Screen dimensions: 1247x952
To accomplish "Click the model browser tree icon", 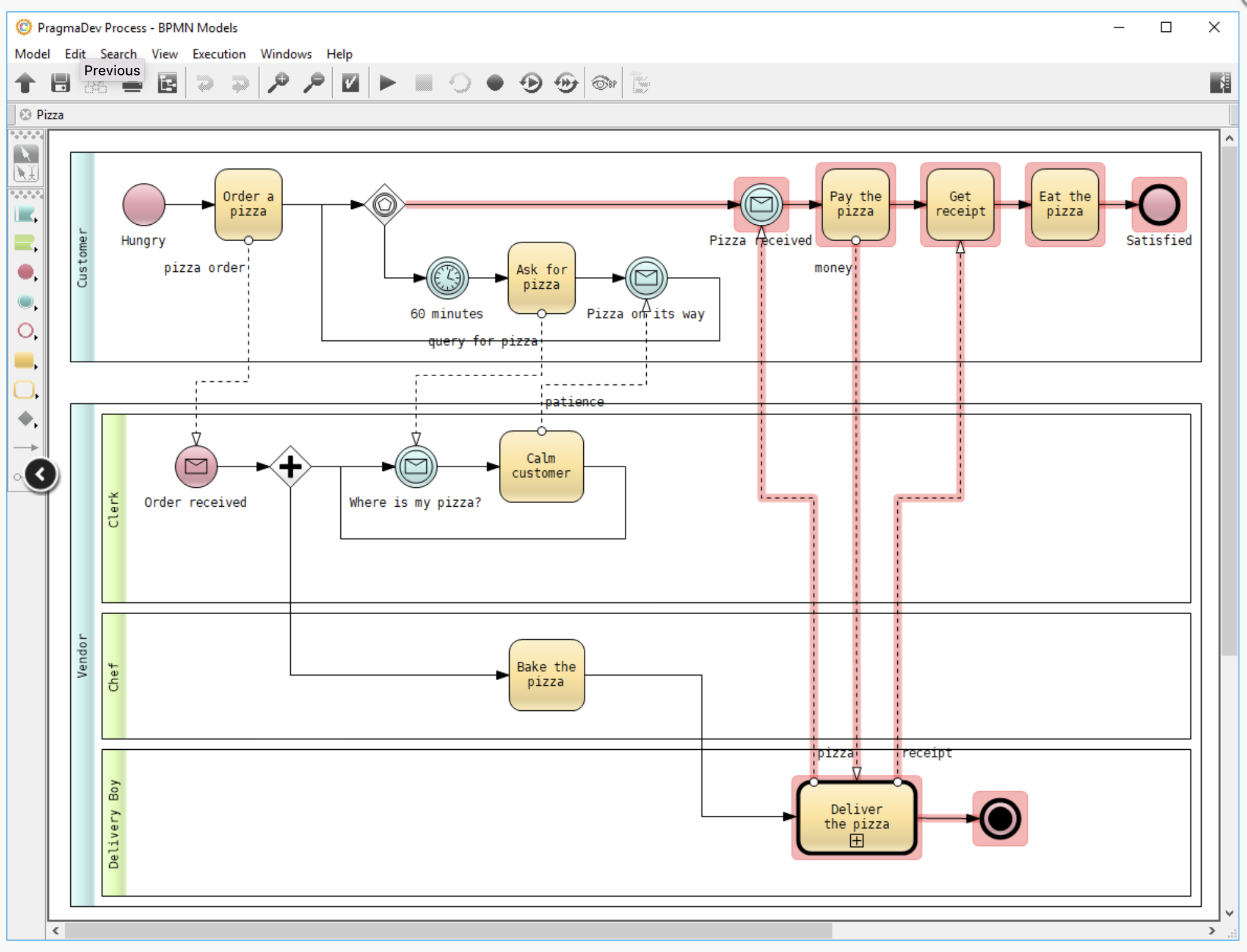I will pos(168,83).
